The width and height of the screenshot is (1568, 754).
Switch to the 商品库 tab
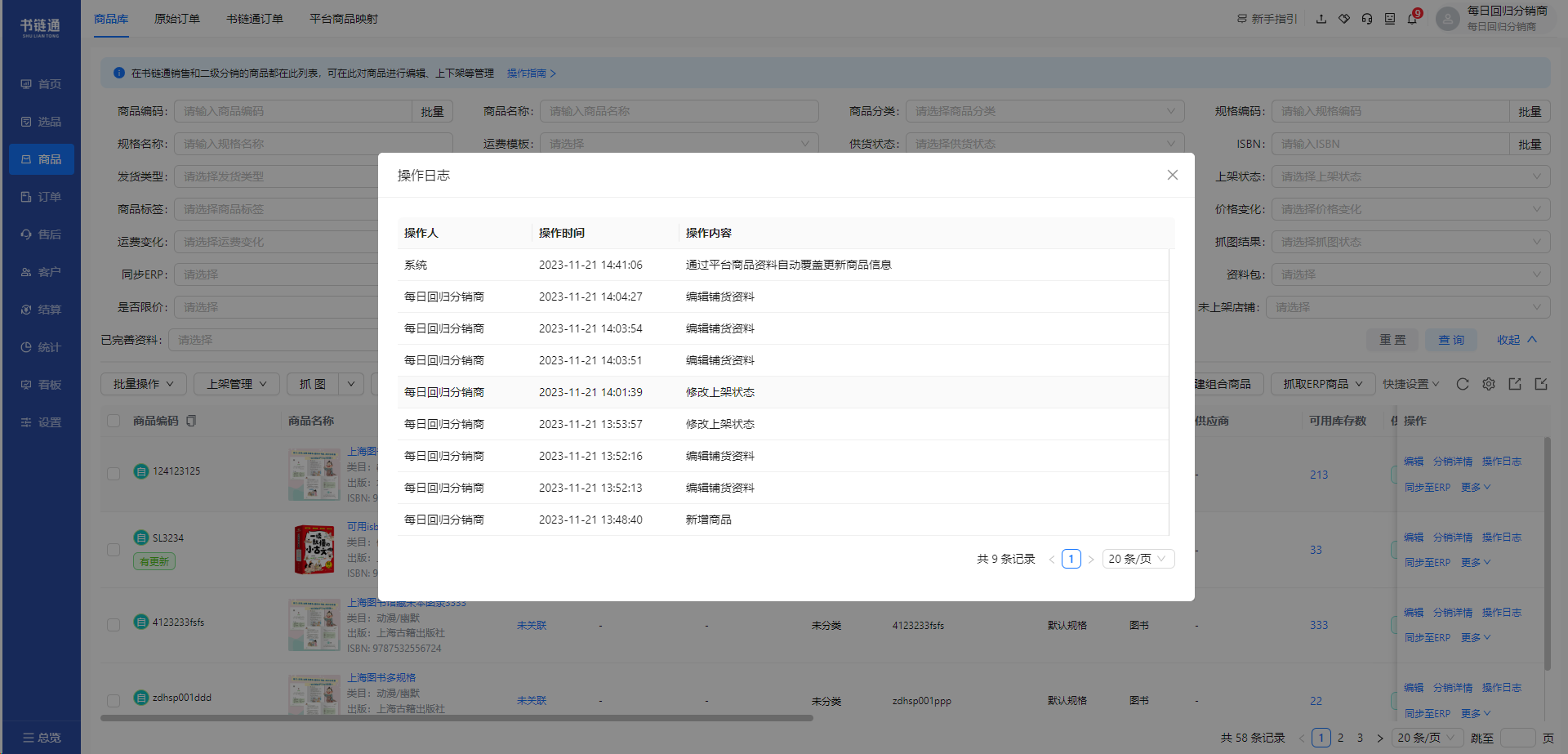click(x=111, y=19)
